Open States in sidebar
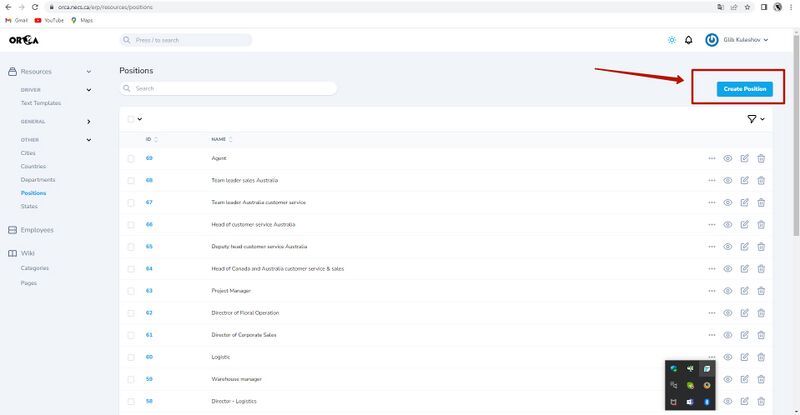The height and width of the screenshot is (415, 800). pyautogui.click(x=29, y=206)
